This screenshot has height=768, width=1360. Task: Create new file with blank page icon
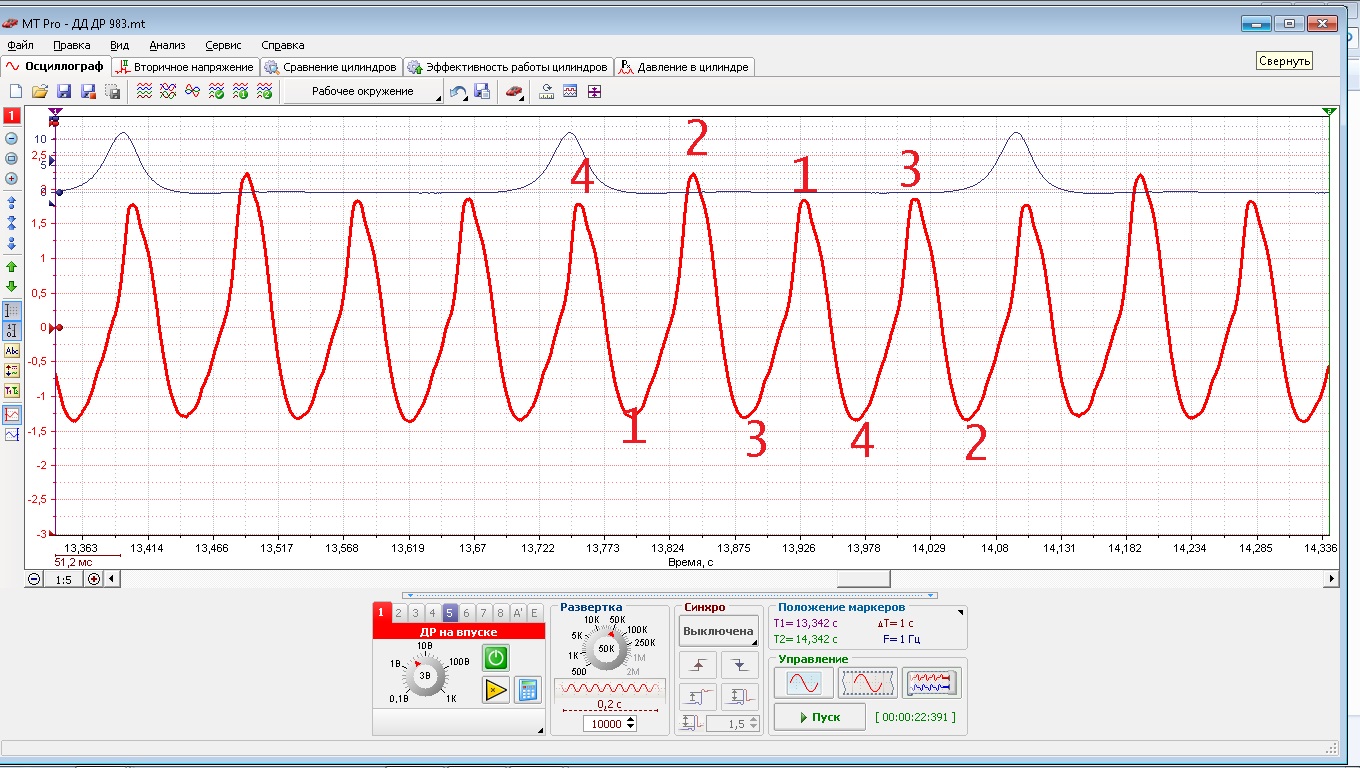[x=16, y=92]
